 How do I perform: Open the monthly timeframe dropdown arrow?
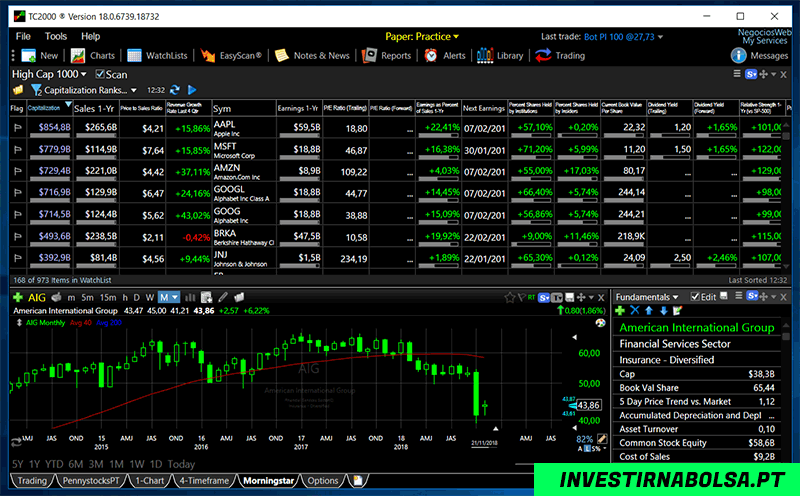[x=176, y=297]
